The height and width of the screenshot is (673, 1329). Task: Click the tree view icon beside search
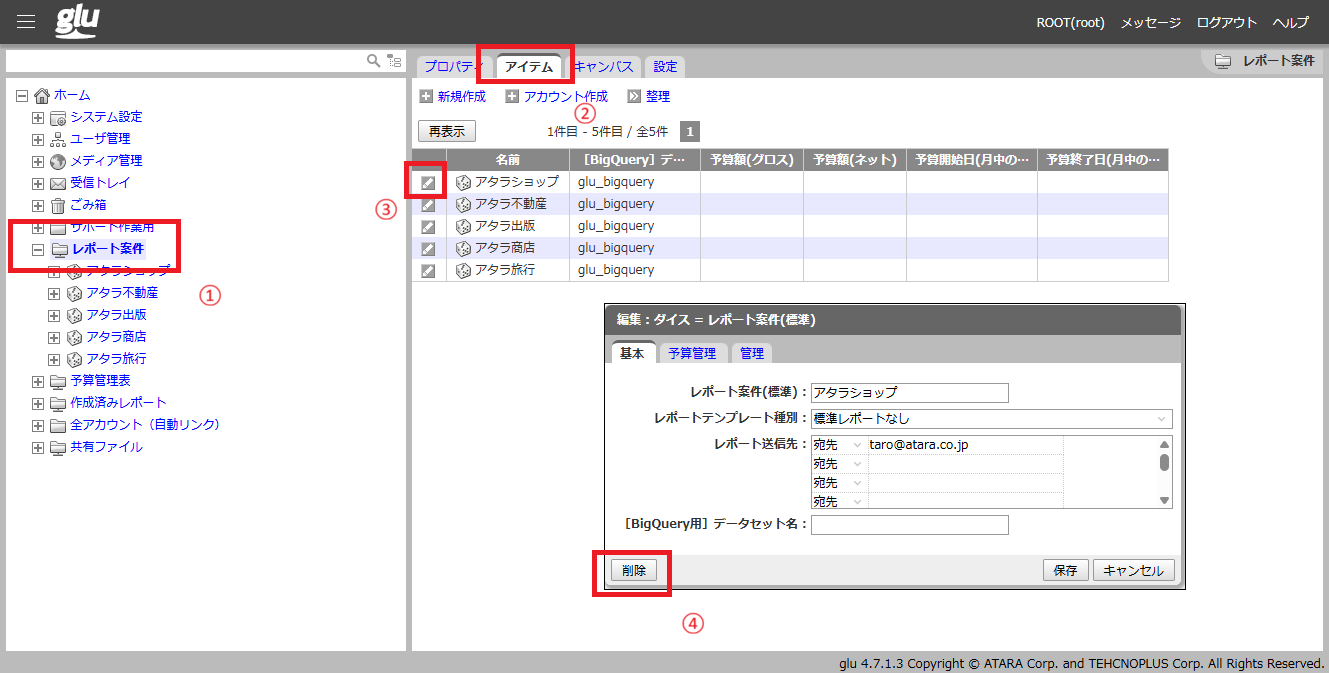coord(394,61)
